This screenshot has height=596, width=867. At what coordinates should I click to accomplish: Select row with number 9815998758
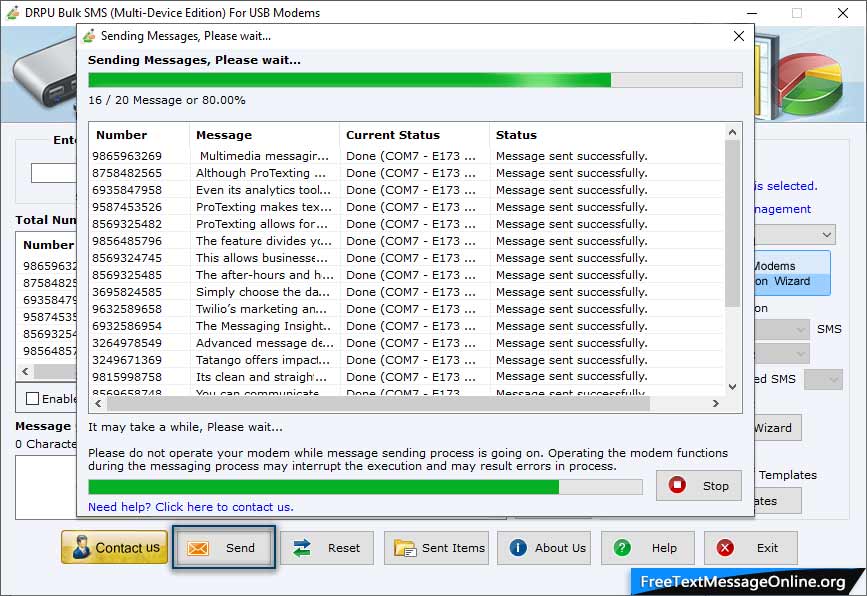[406, 377]
